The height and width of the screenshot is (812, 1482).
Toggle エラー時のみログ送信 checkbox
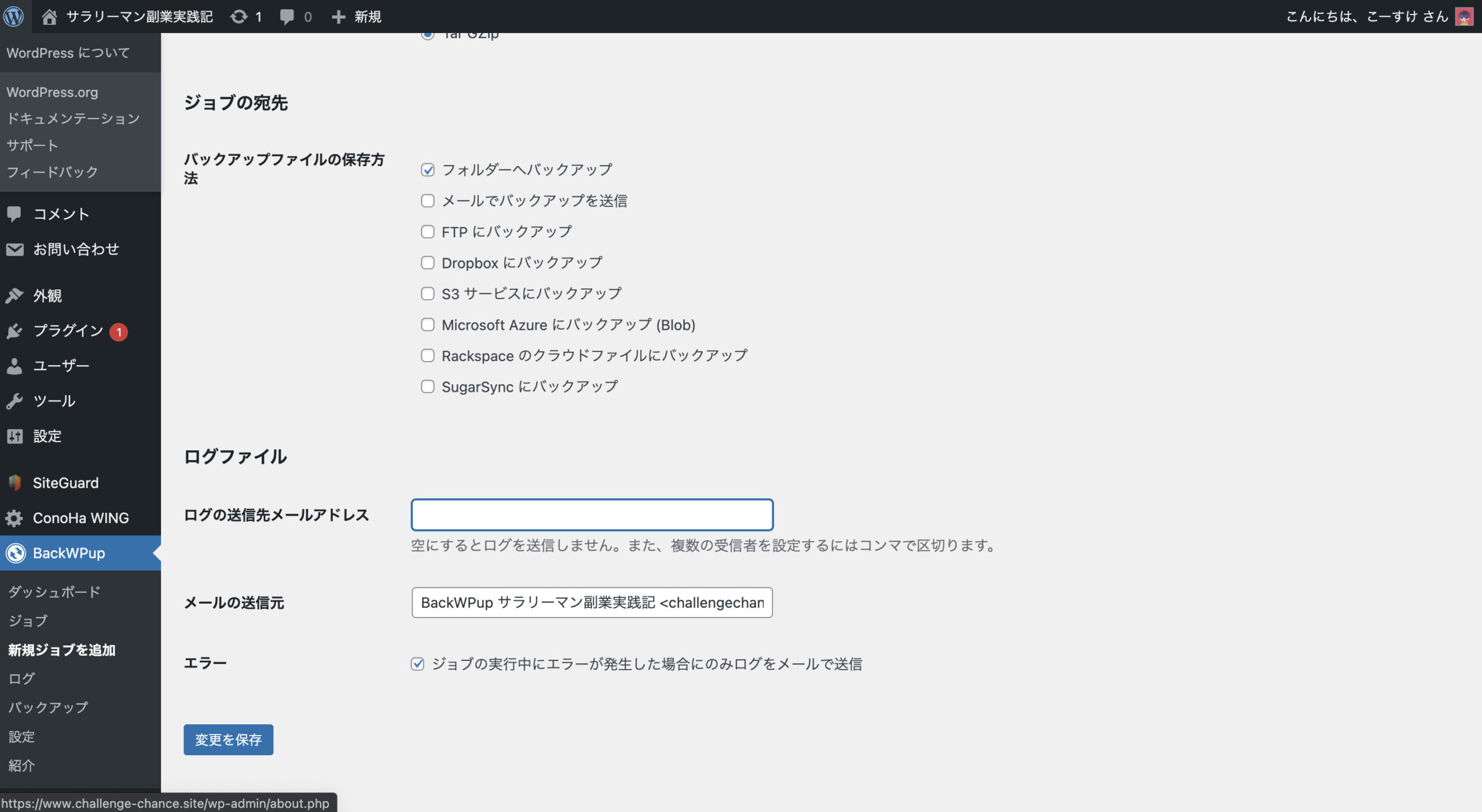pos(417,664)
